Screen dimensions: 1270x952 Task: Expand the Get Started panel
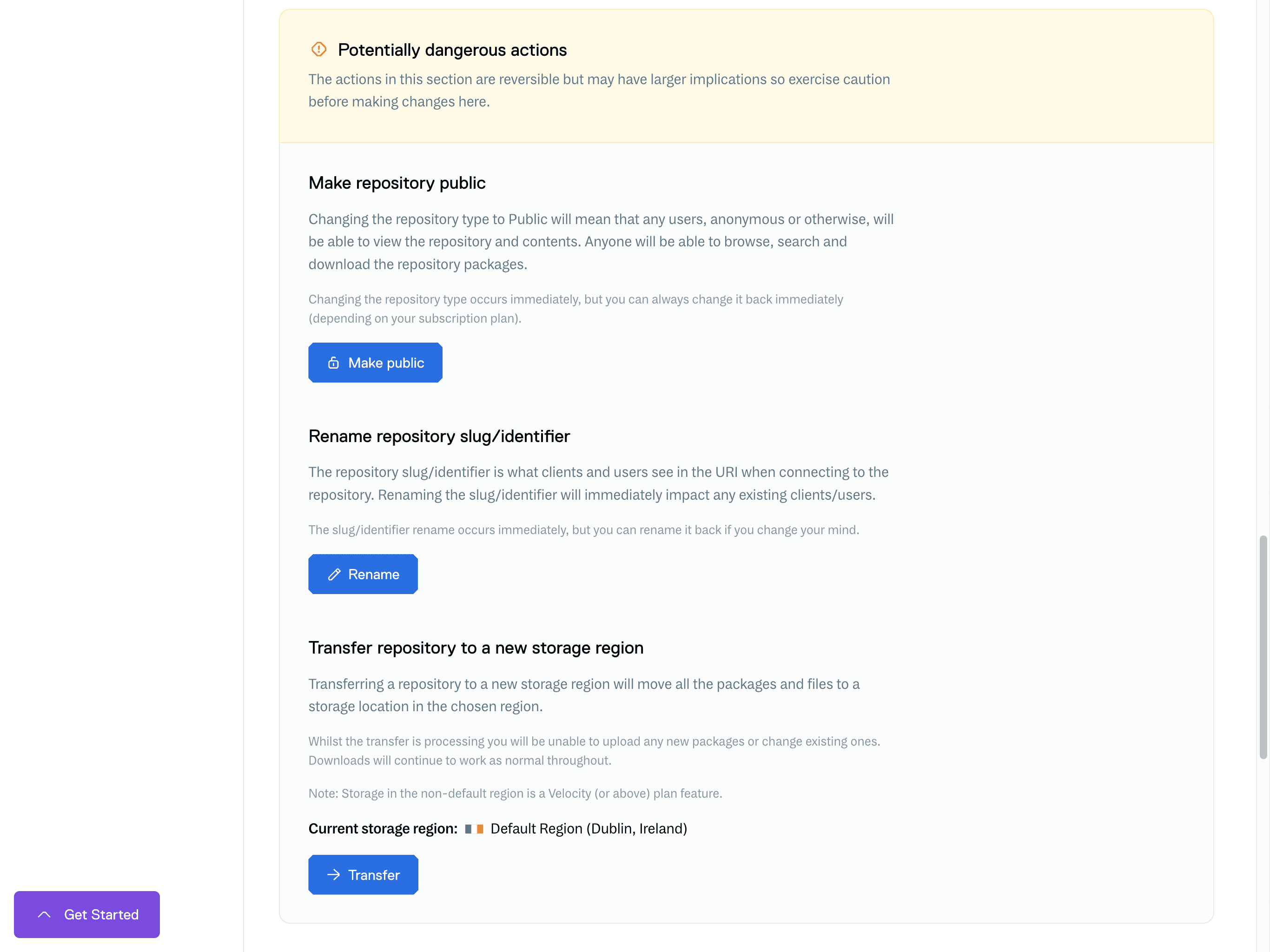coord(86,914)
